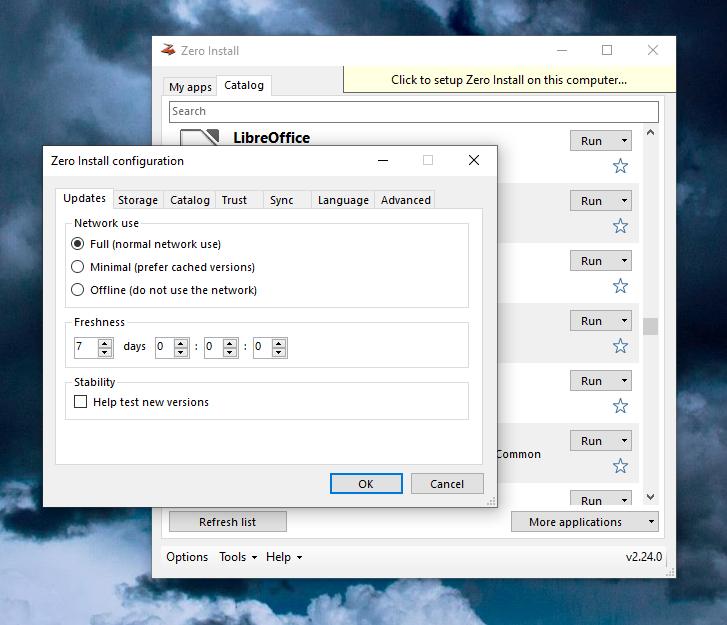Screen dimensions: 727x625
Task: Click the setup Zero Install banner
Action: click(509, 80)
